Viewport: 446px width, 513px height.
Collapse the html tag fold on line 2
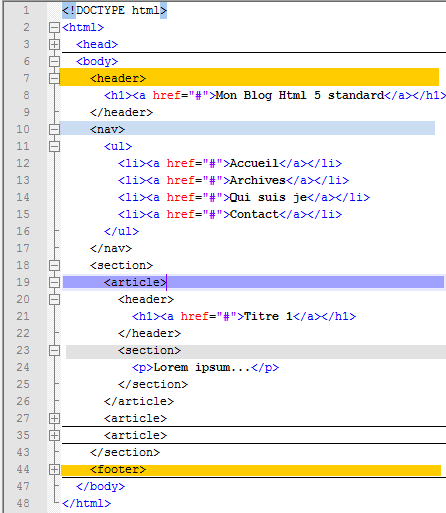pos(54,27)
